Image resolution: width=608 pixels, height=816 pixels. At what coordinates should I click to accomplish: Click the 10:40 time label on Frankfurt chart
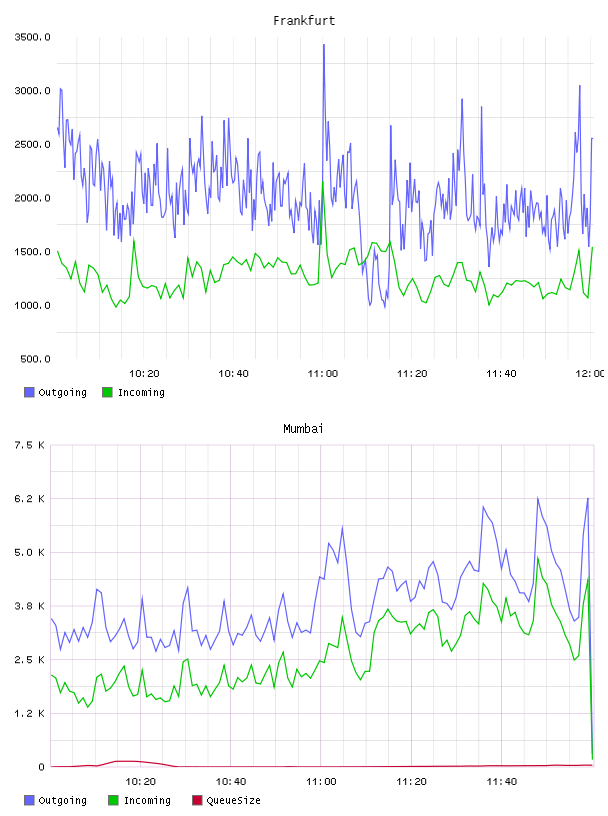click(233, 373)
